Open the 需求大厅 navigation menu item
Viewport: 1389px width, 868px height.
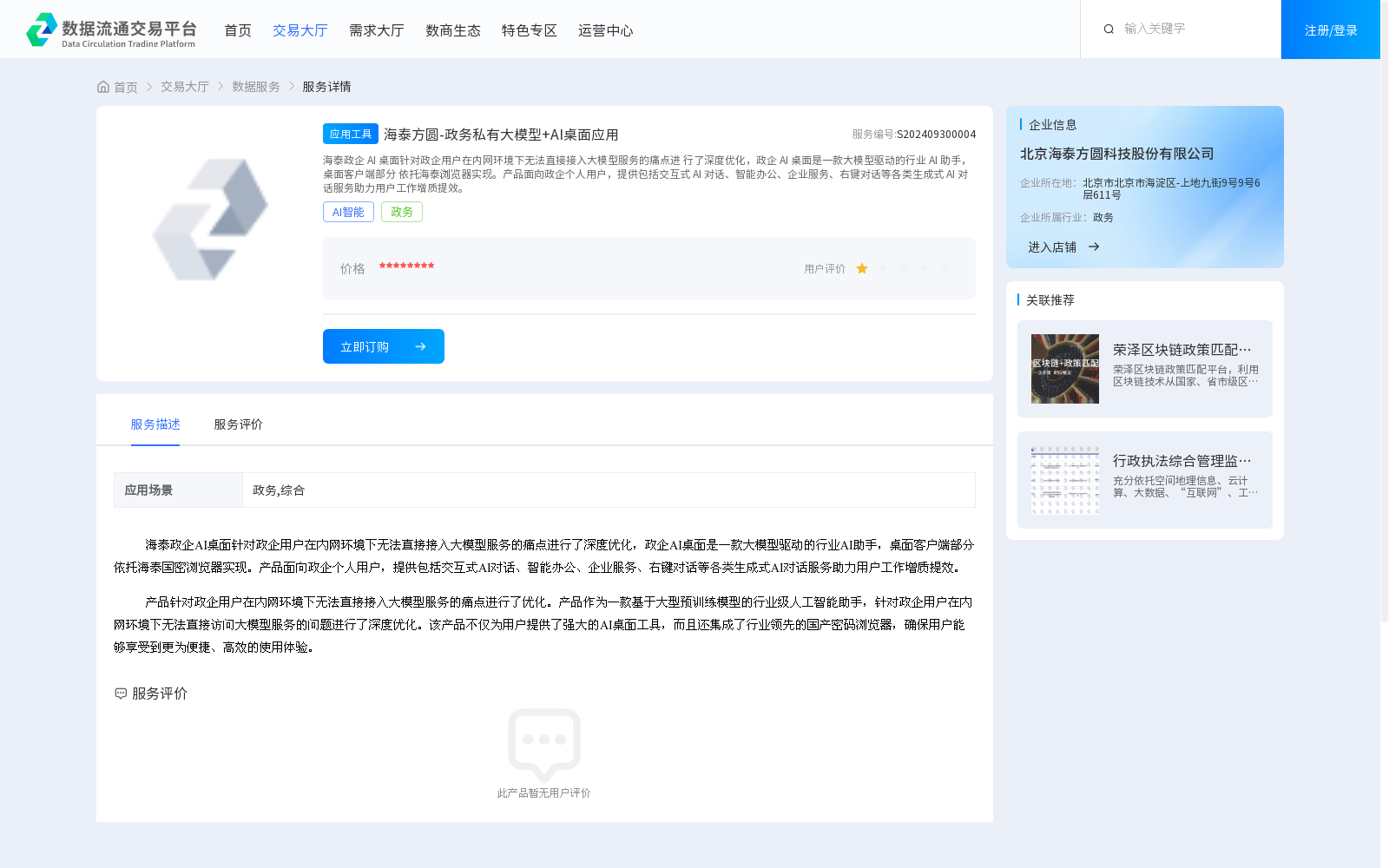coord(377,30)
